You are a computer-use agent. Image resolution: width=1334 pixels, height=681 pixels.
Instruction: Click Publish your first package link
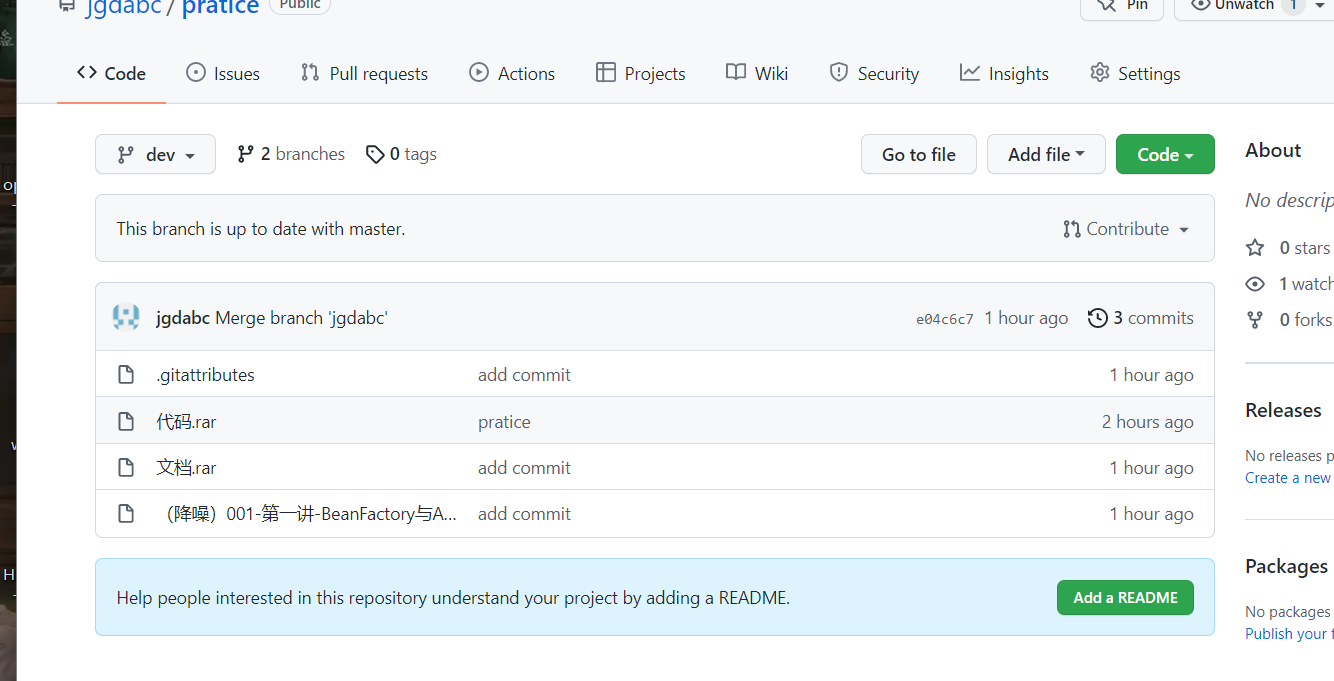1288,634
